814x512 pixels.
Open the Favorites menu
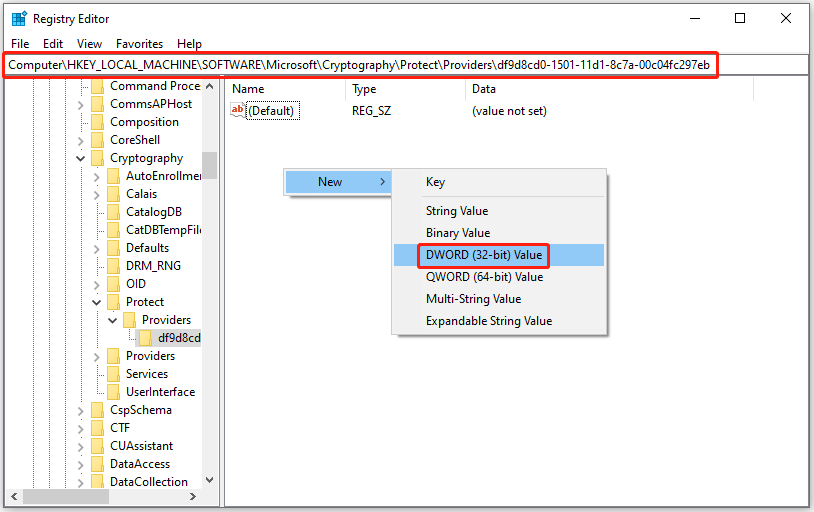pyautogui.click(x=139, y=44)
